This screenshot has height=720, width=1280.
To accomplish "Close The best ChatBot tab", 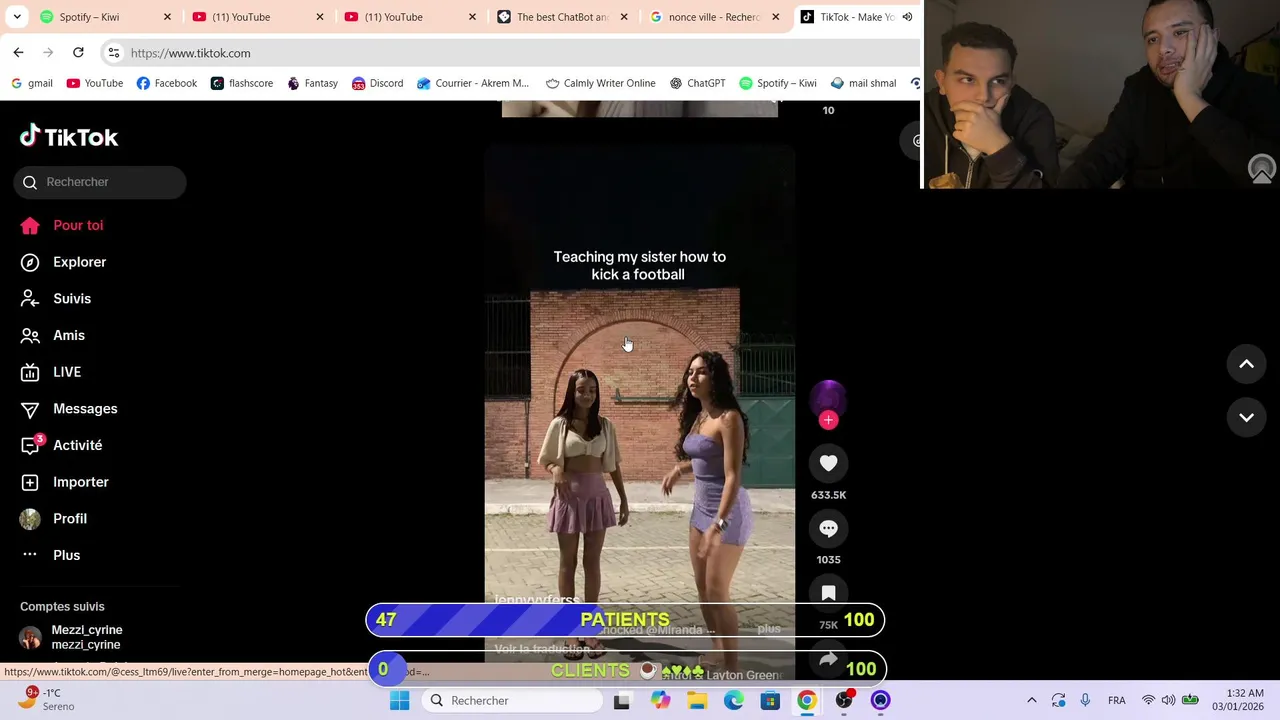I will pos(624,17).
